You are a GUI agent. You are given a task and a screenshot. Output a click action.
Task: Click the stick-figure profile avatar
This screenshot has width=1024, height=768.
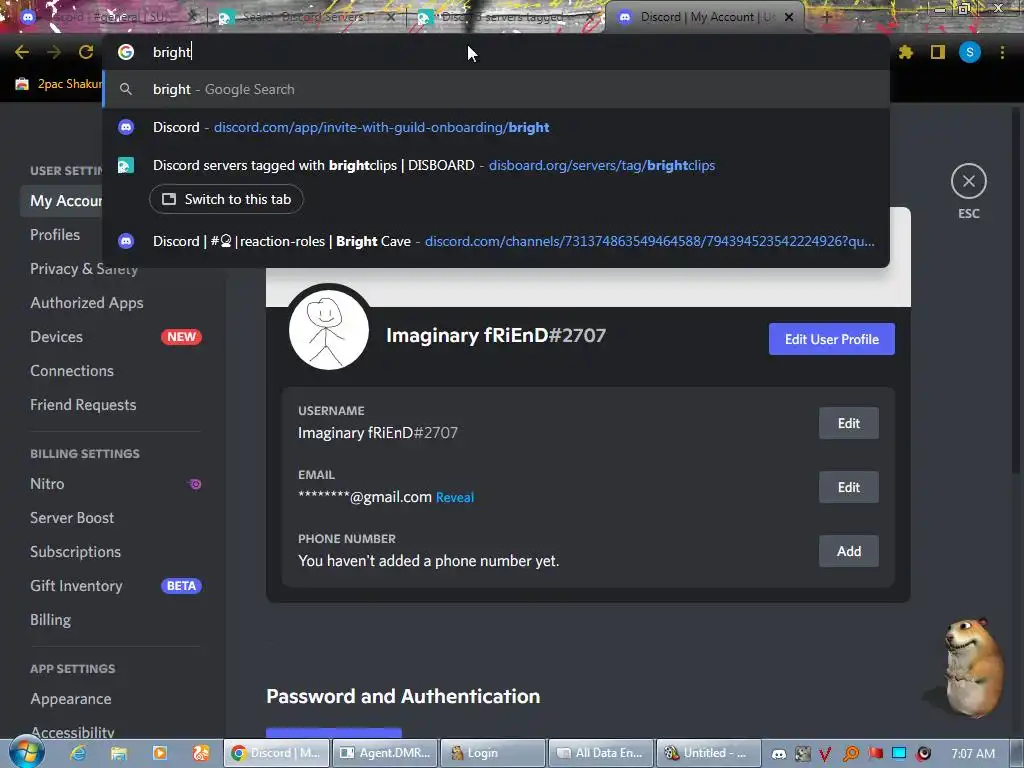click(x=328, y=330)
